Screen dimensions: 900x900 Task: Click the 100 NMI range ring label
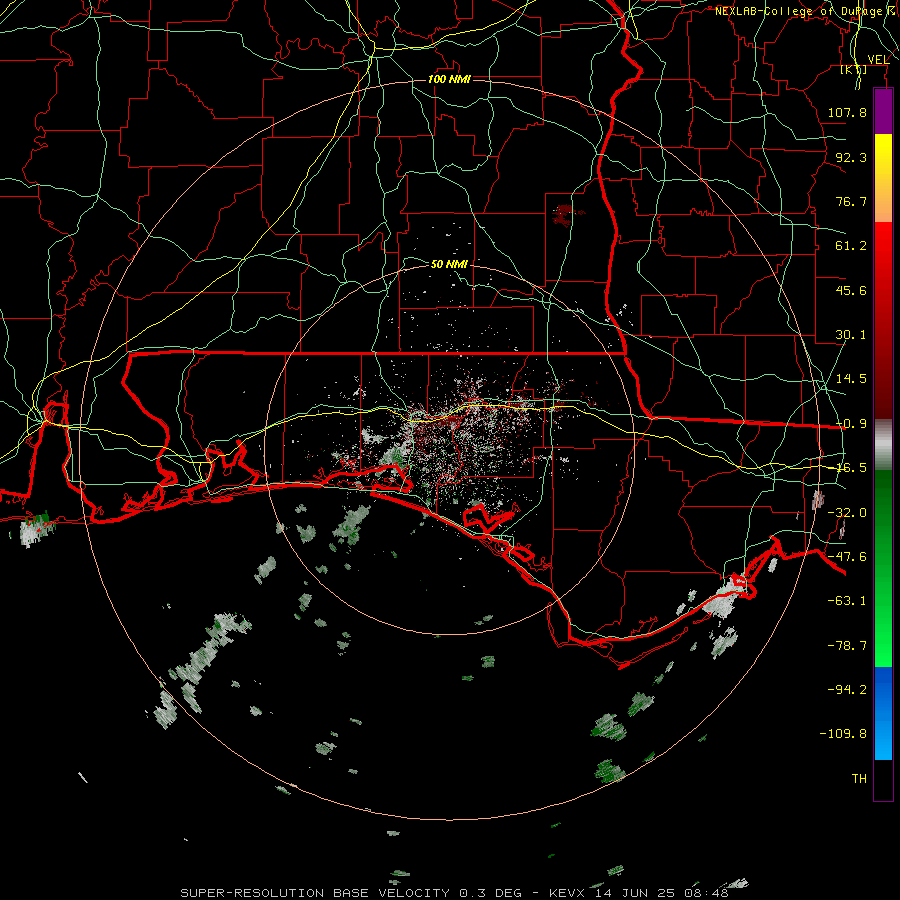point(449,79)
